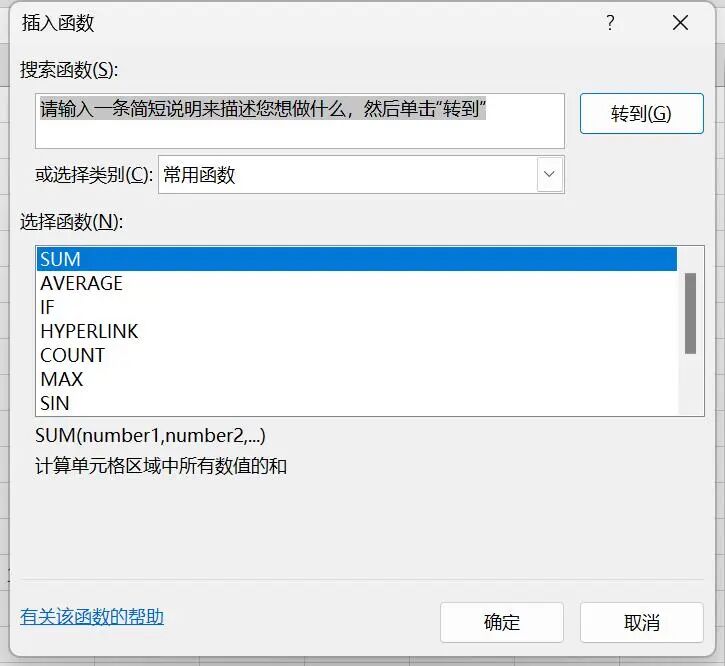
Task: Select AVERAGE in the function list
Action: click(356, 283)
